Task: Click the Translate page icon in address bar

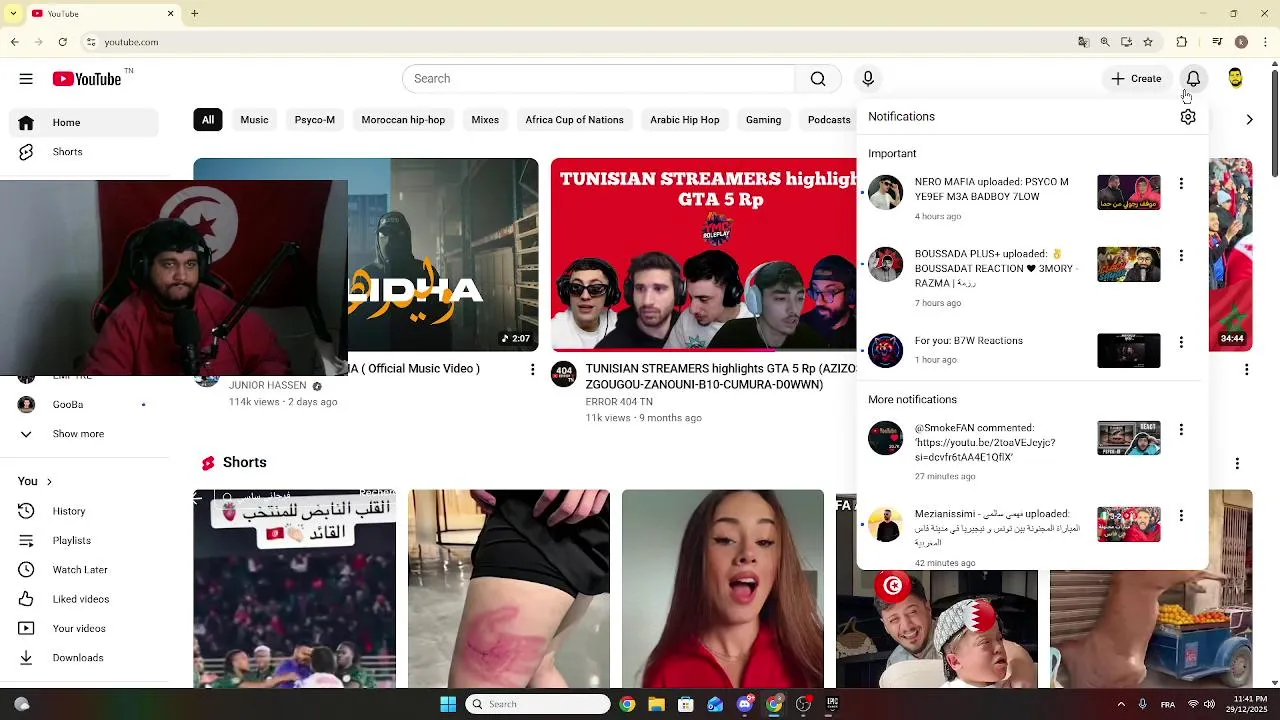Action: pos(1083,42)
